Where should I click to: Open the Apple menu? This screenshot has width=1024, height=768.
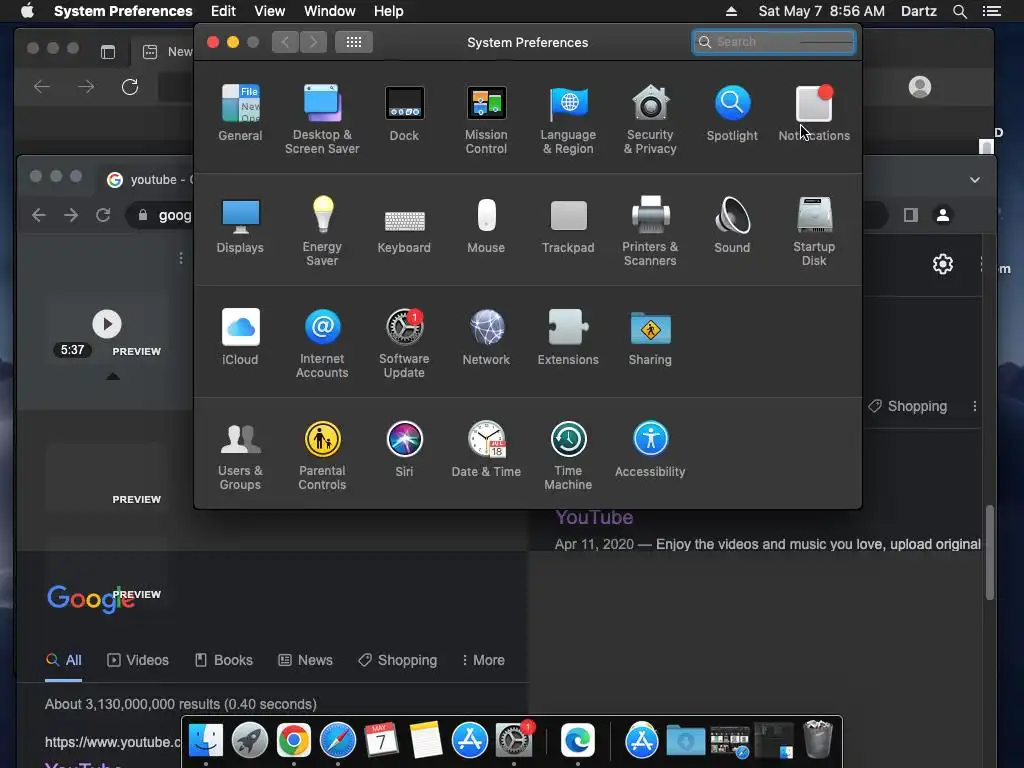(x=27, y=11)
